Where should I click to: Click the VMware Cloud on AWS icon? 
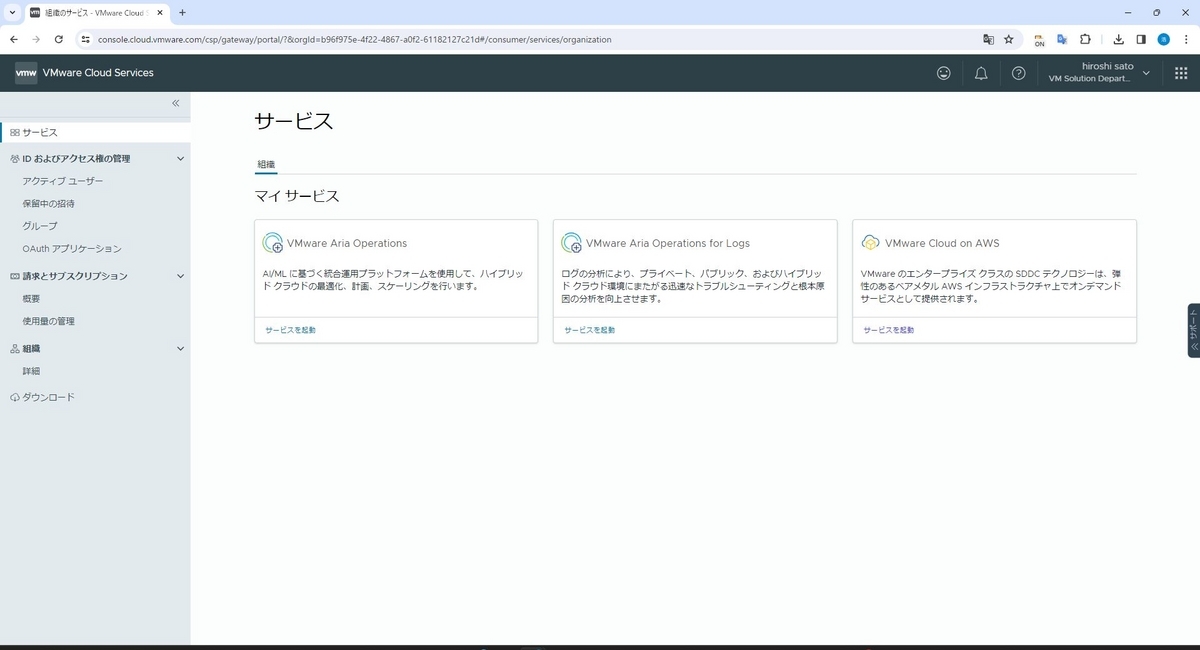[x=870, y=243]
